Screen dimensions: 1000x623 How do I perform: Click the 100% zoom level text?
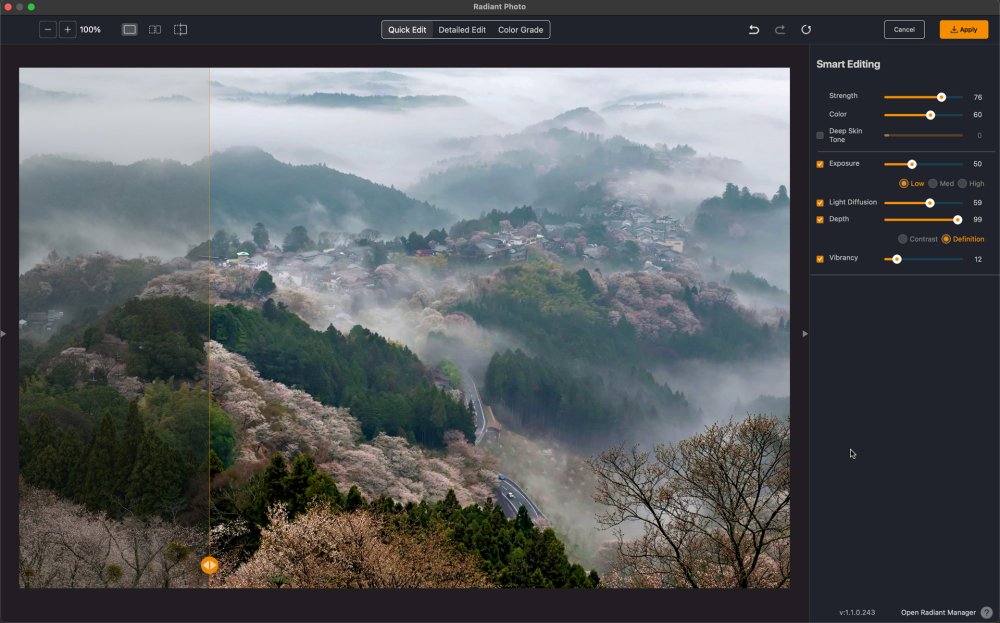91,30
